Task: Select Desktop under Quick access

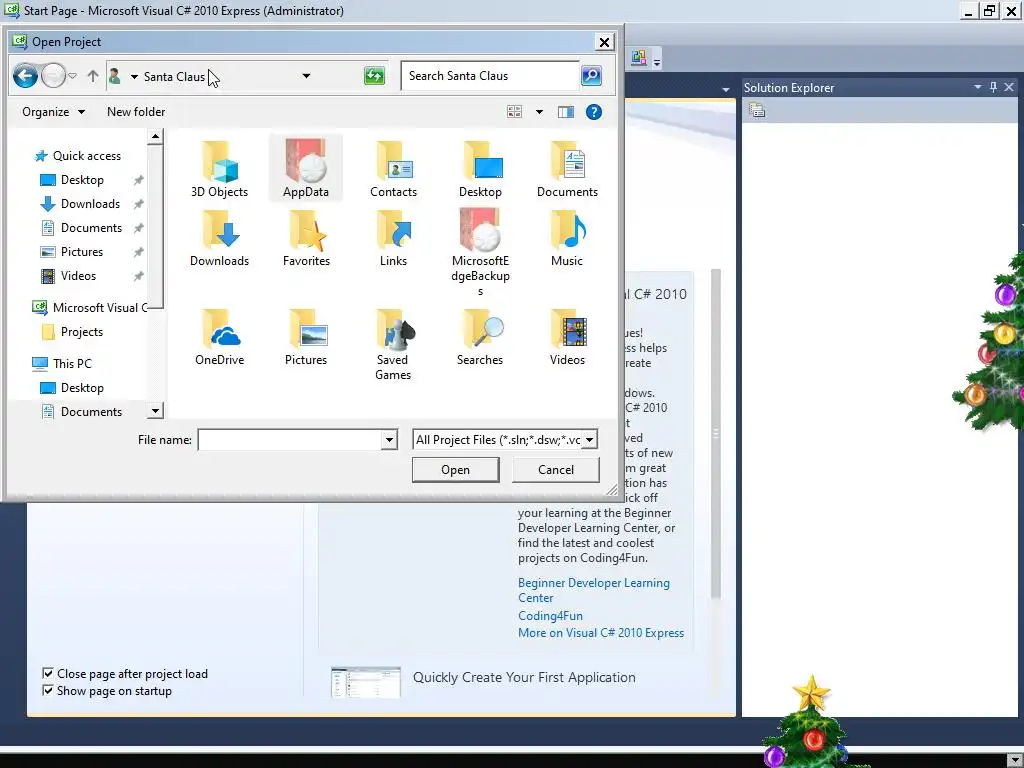Action: pyautogui.click(x=72, y=180)
